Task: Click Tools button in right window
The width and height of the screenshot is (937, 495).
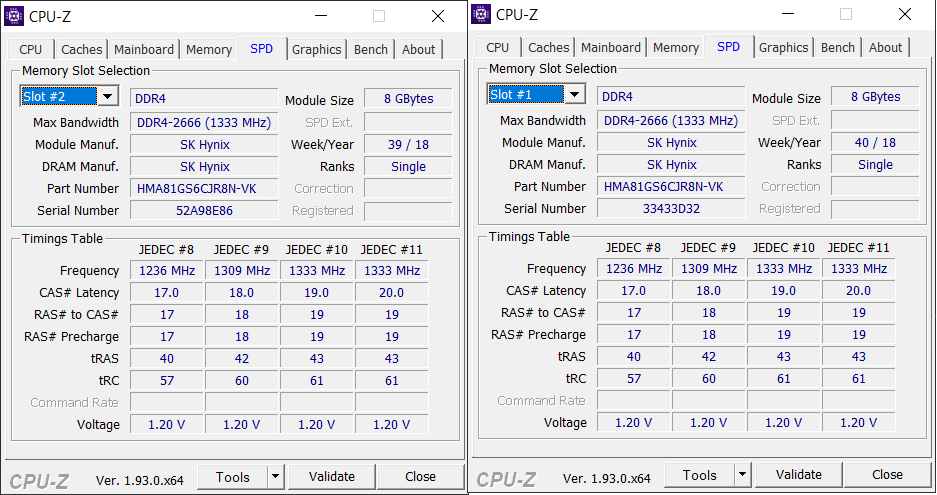Action: tap(699, 475)
